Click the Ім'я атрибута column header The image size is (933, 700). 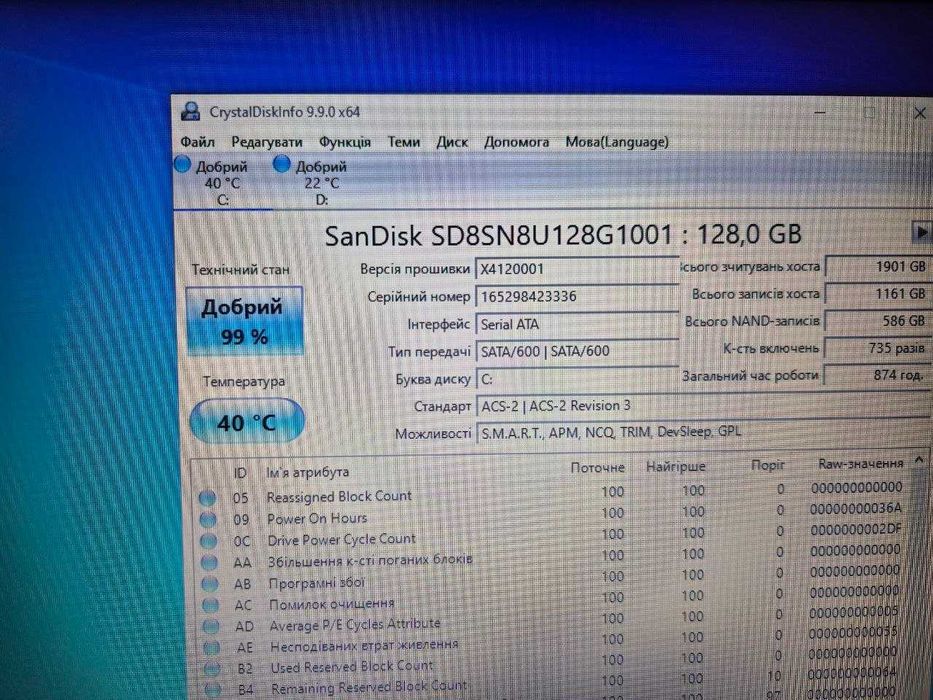point(308,472)
